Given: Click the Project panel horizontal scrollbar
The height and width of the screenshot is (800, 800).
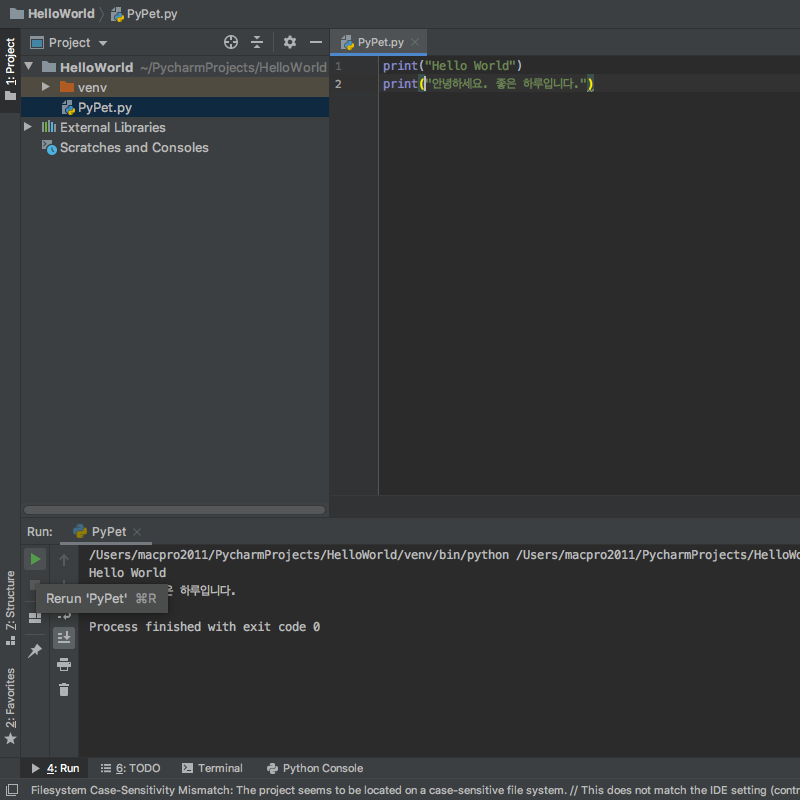Looking at the screenshot, I should (174, 510).
